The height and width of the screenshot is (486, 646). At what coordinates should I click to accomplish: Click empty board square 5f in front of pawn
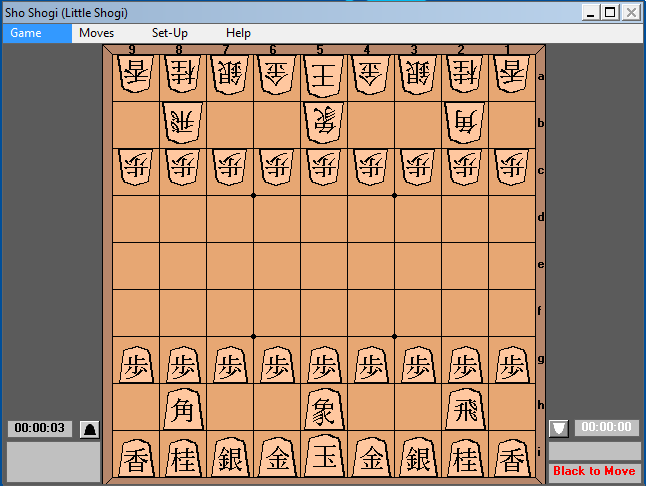pos(324,313)
